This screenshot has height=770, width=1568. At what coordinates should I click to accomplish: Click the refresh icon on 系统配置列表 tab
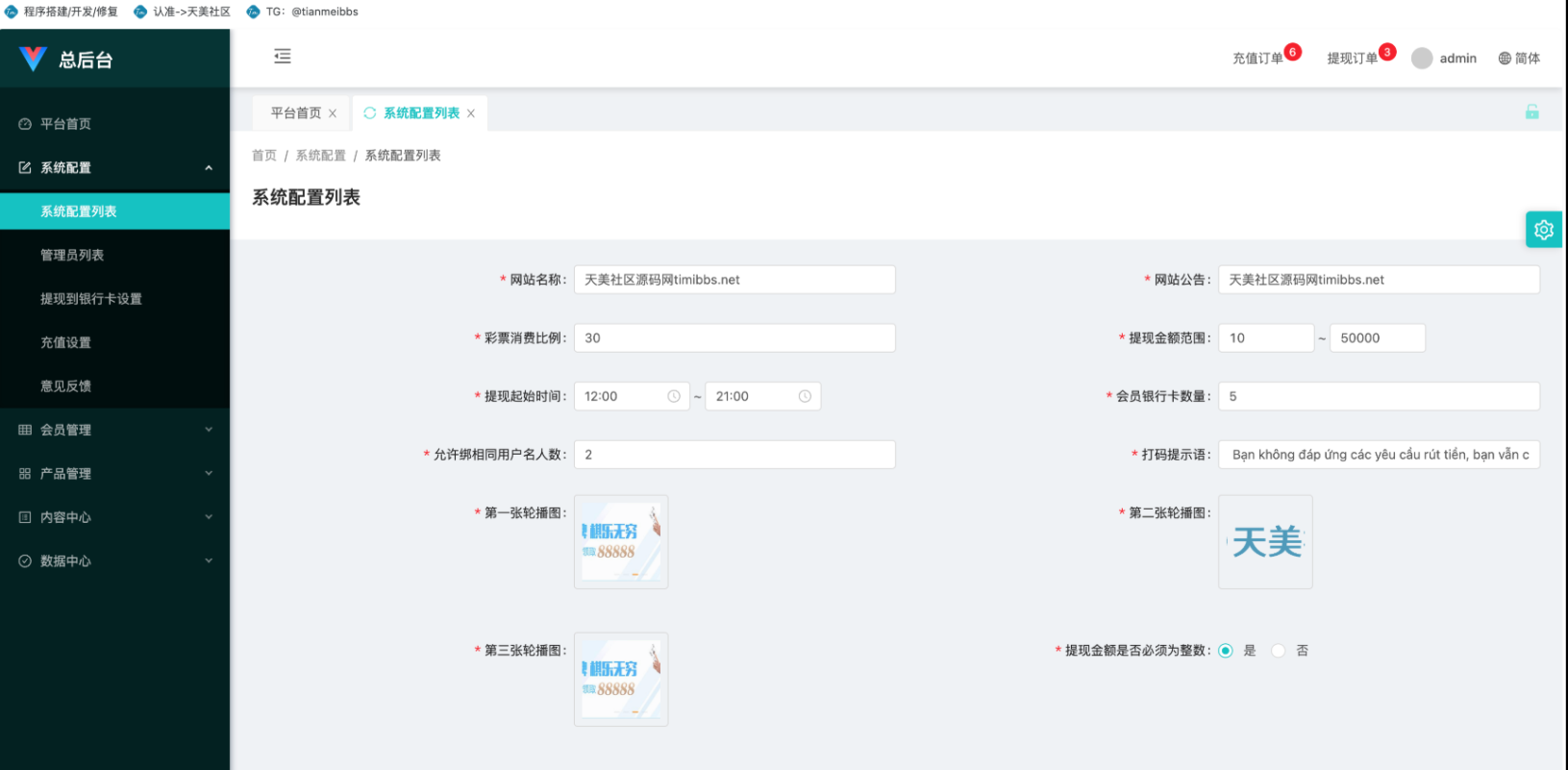coord(370,113)
